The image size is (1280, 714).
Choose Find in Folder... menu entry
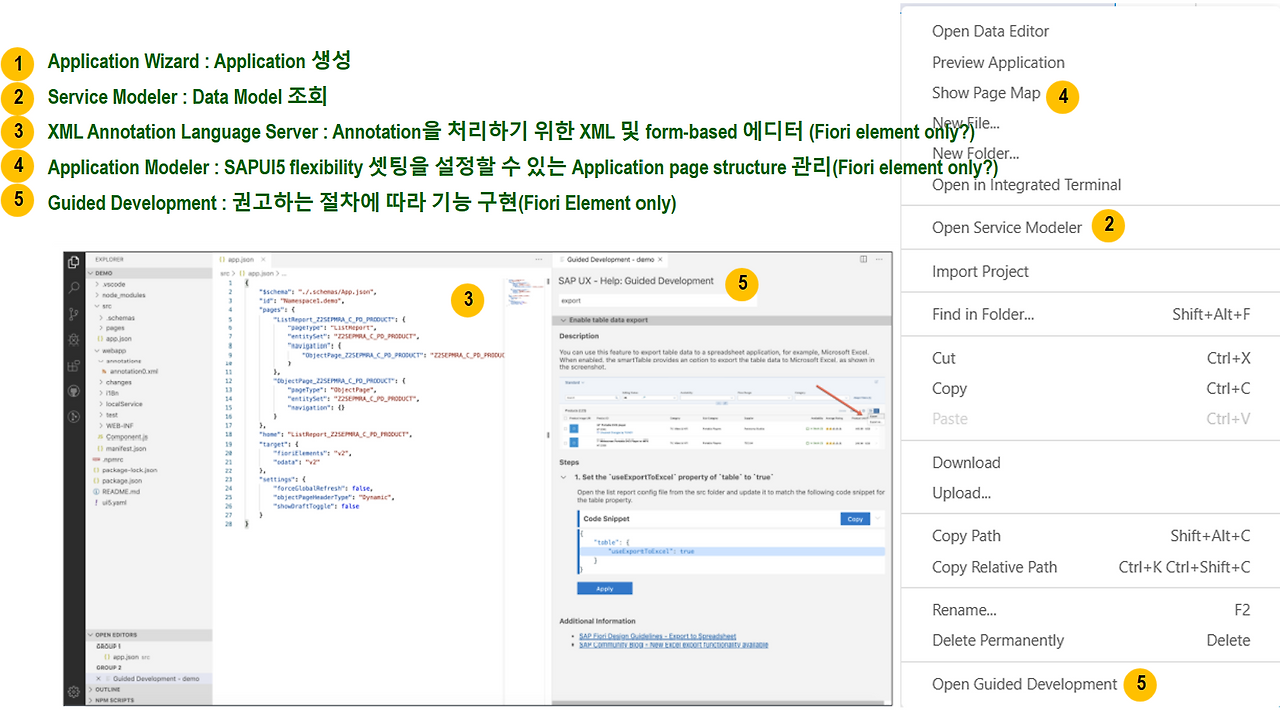(983, 314)
